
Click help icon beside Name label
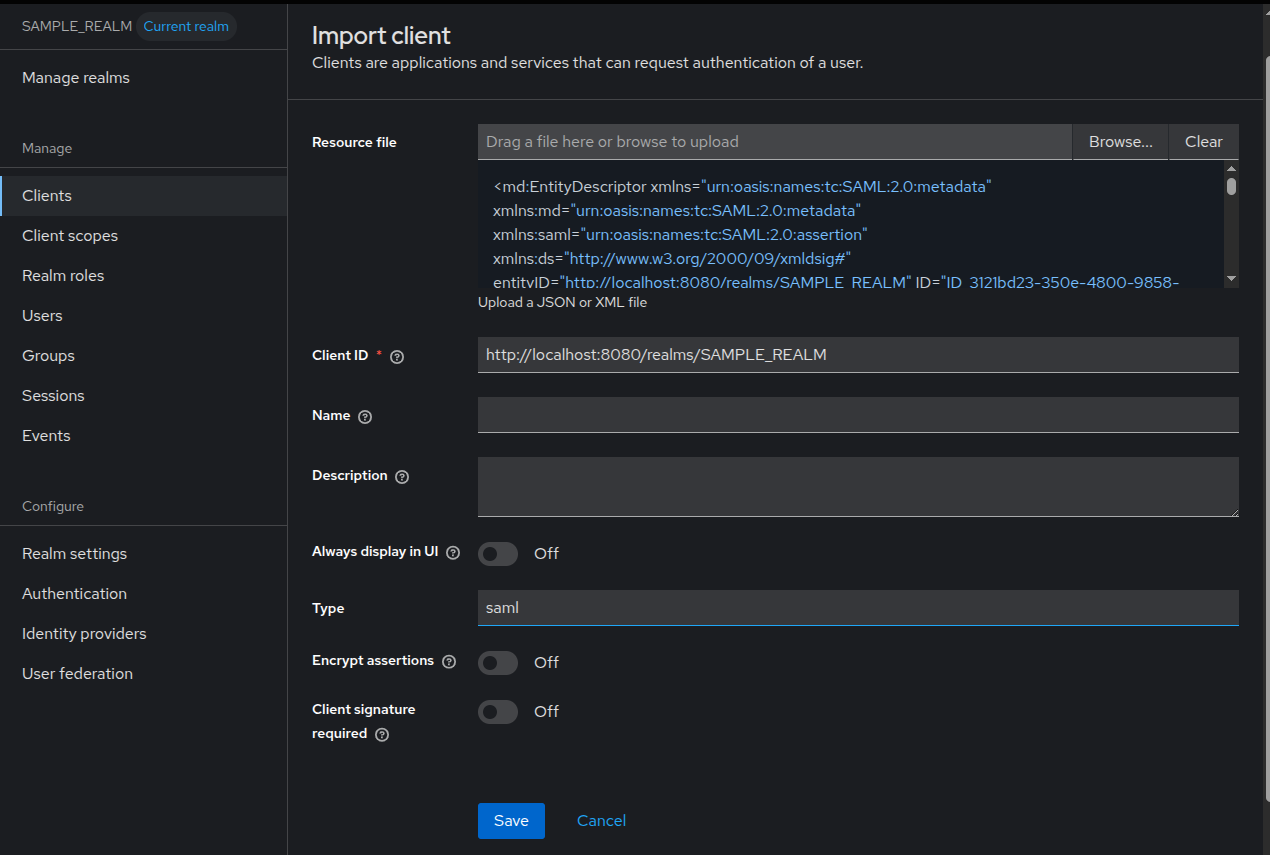[x=365, y=417]
